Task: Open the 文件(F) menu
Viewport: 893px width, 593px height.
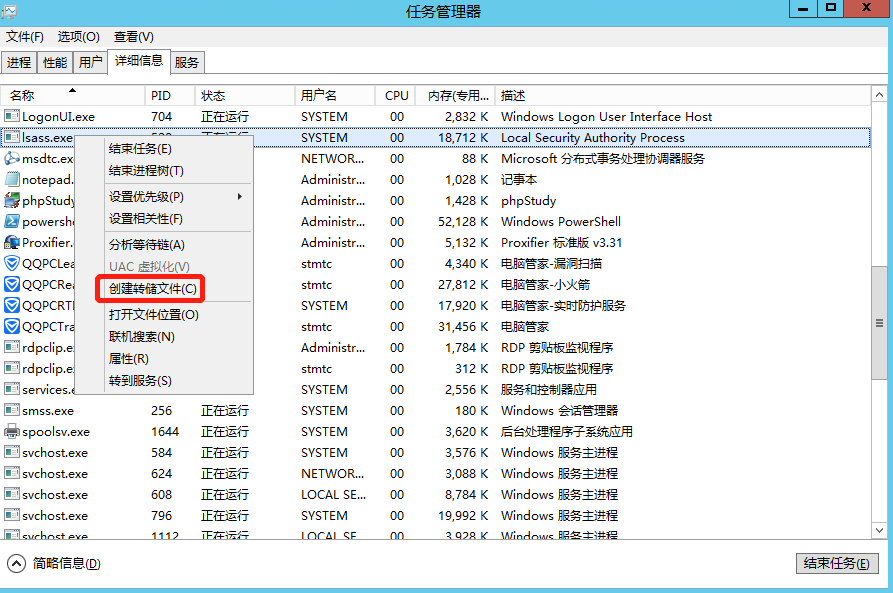Action: pos(24,37)
